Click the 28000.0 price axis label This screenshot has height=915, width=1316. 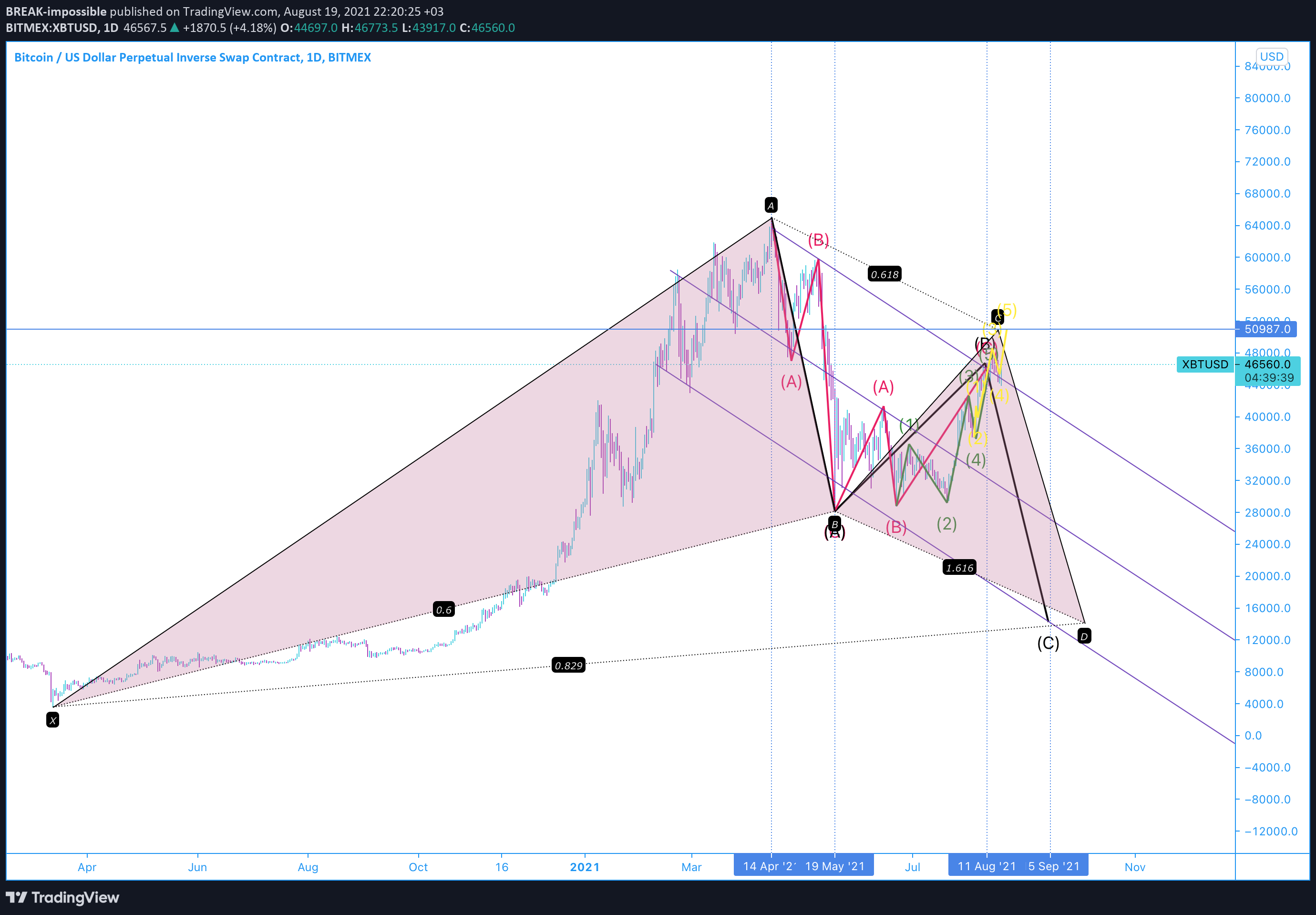(x=1267, y=512)
